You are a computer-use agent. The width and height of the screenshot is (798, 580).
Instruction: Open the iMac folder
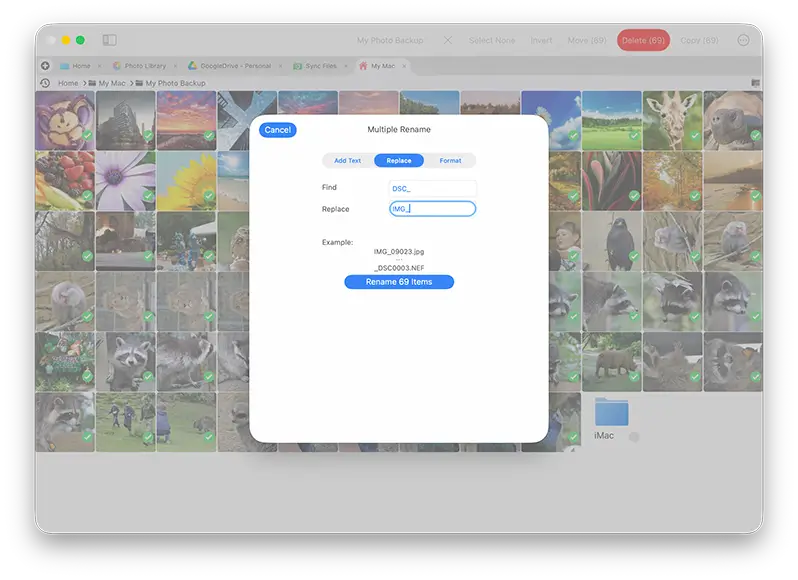click(611, 412)
